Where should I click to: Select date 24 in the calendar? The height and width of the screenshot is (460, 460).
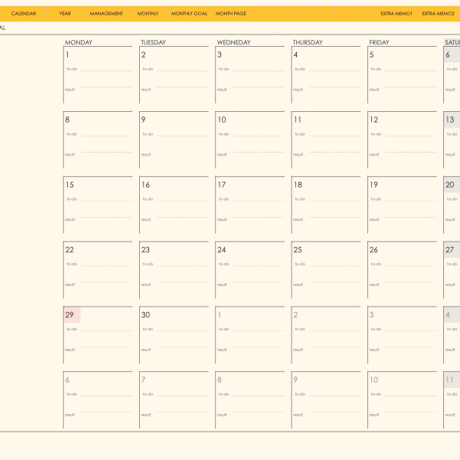pyautogui.click(x=222, y=250)
